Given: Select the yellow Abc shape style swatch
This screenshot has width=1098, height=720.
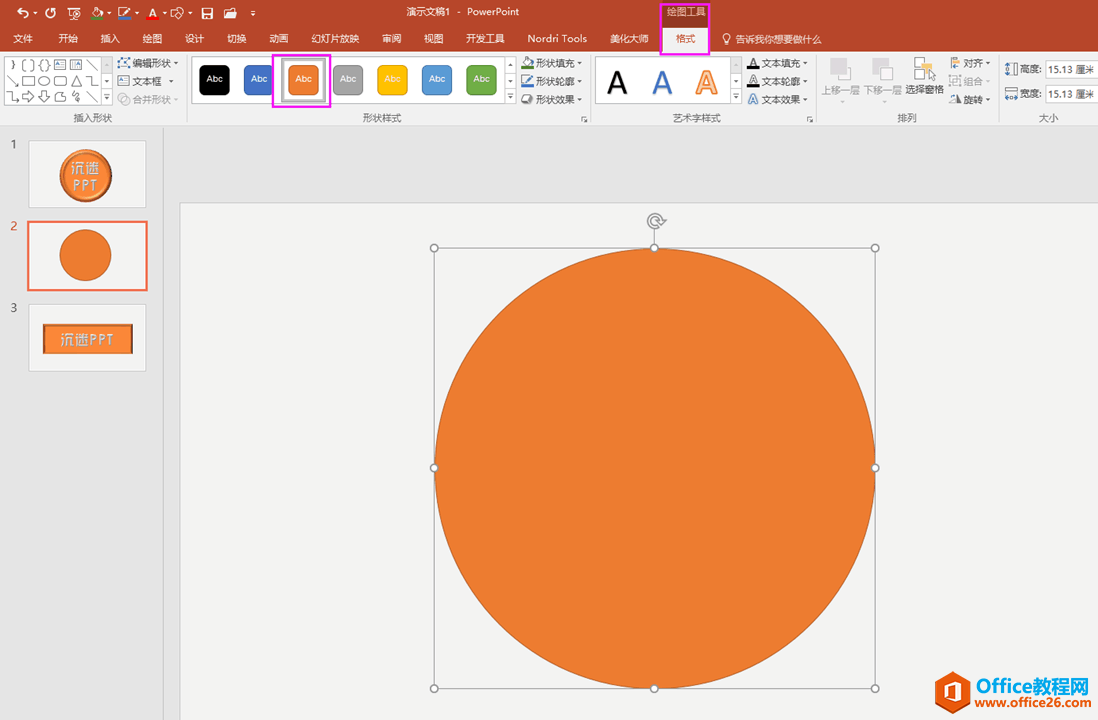Looking at the screenshot, I should 392,79.
